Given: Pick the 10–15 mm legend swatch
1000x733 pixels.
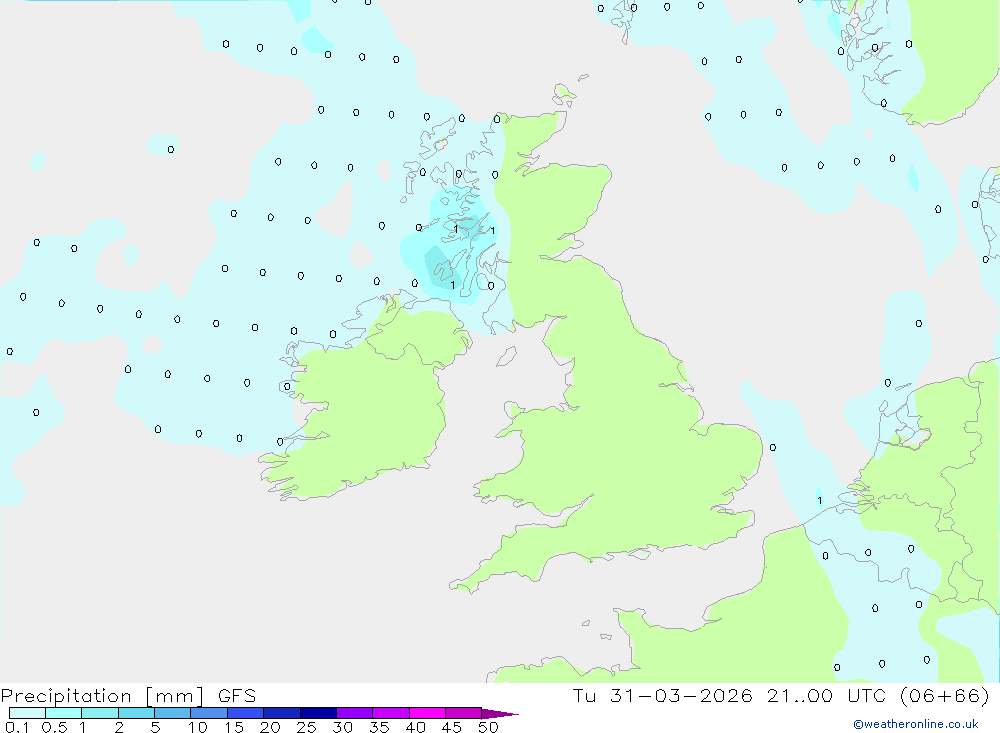Looking at the screenshot, I should point(209,713).
